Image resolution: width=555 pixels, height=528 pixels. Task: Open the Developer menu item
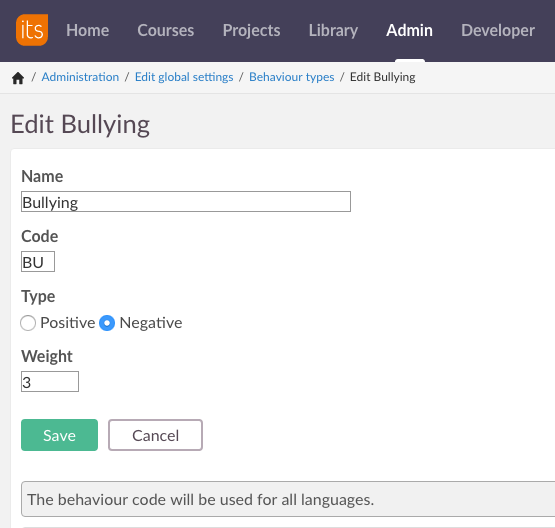click(498, 30)
